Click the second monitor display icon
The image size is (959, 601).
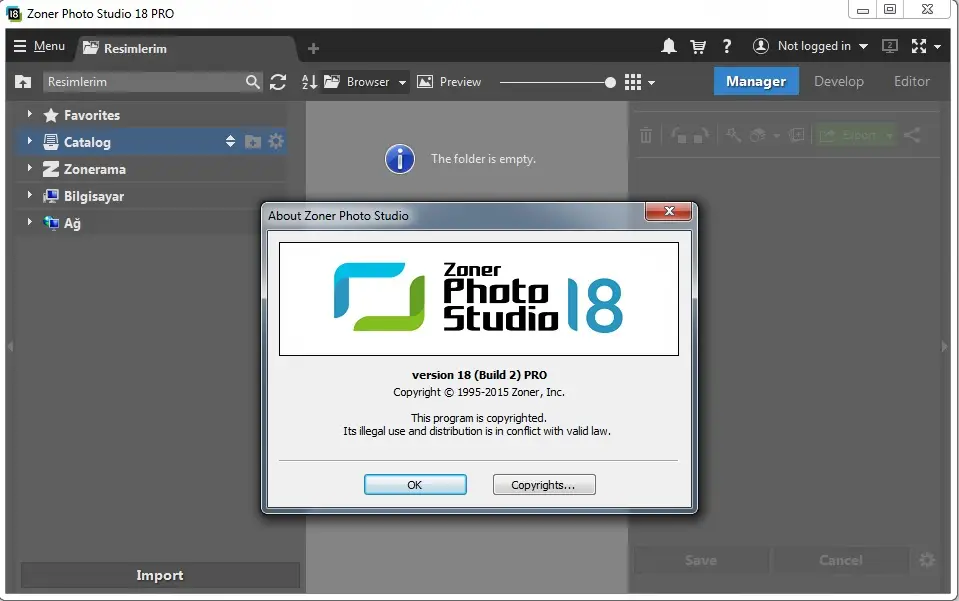tap(890, 46)
